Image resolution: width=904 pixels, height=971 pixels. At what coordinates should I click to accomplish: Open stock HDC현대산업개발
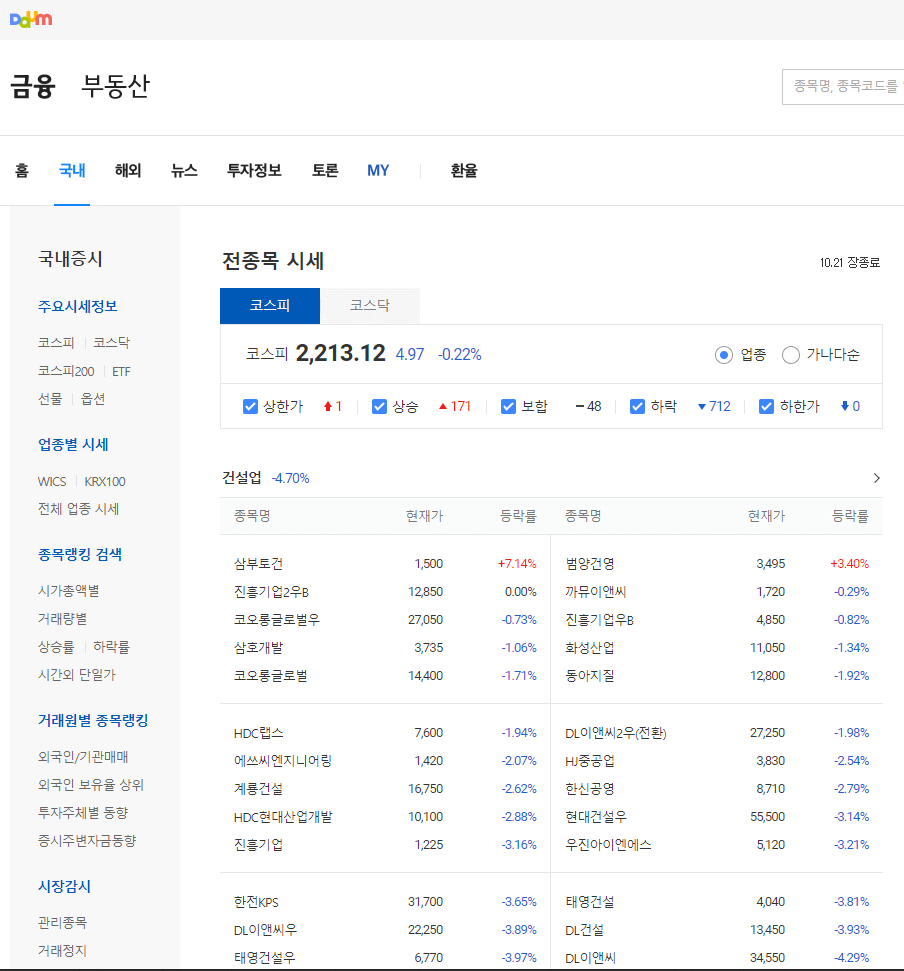pyautogui.click(x=283, y=817)
